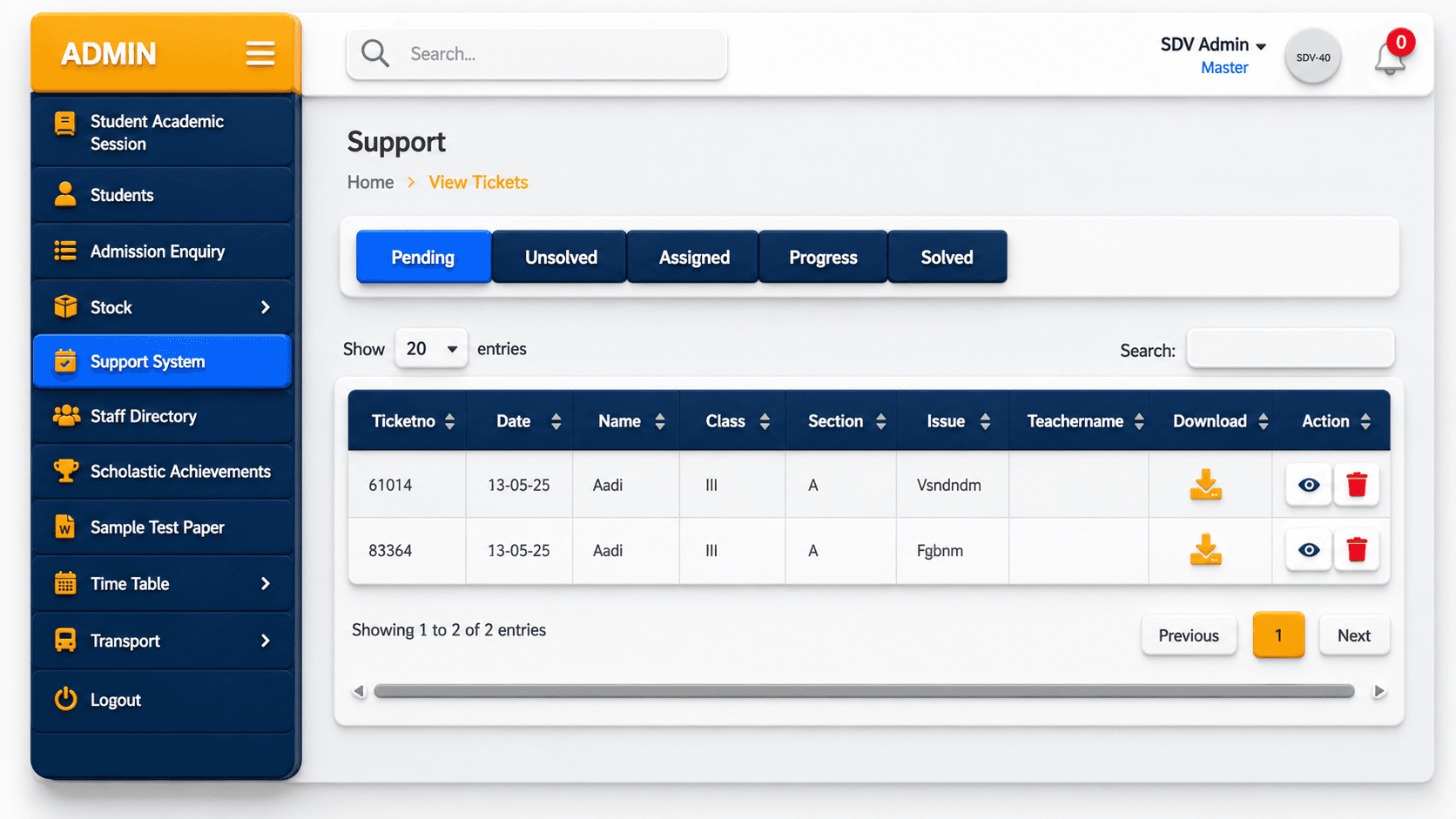Open the notification bell
1456x819 pixels.
pyautogui.click(x=1390, y=58)
